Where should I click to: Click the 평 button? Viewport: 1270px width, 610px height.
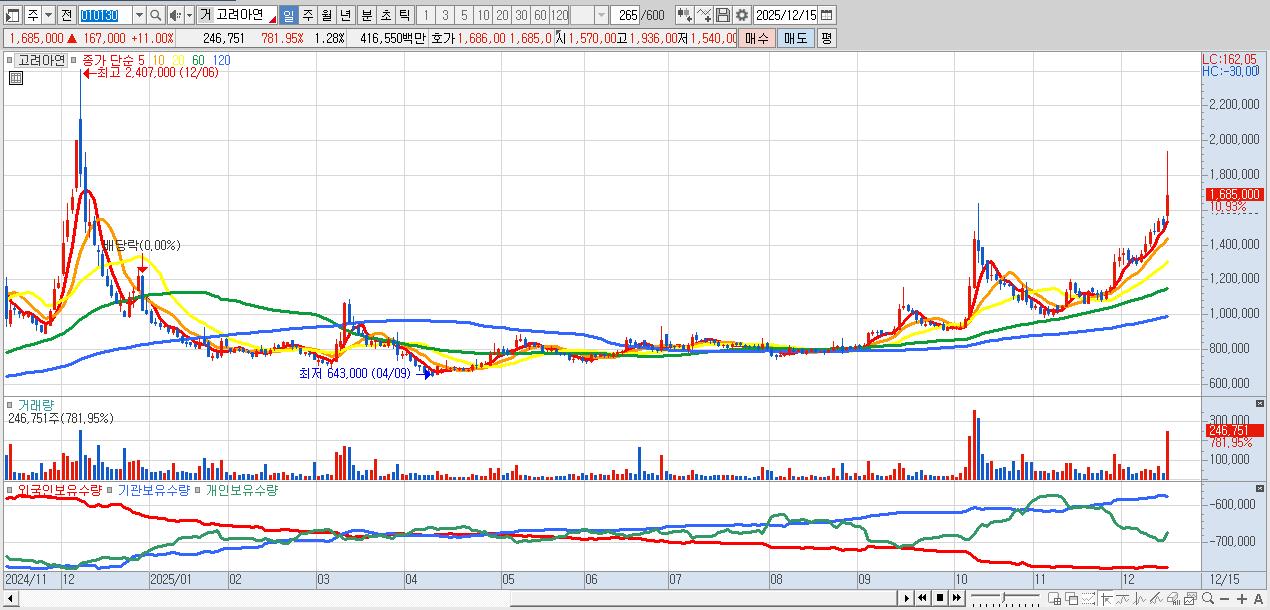(826, 38)
